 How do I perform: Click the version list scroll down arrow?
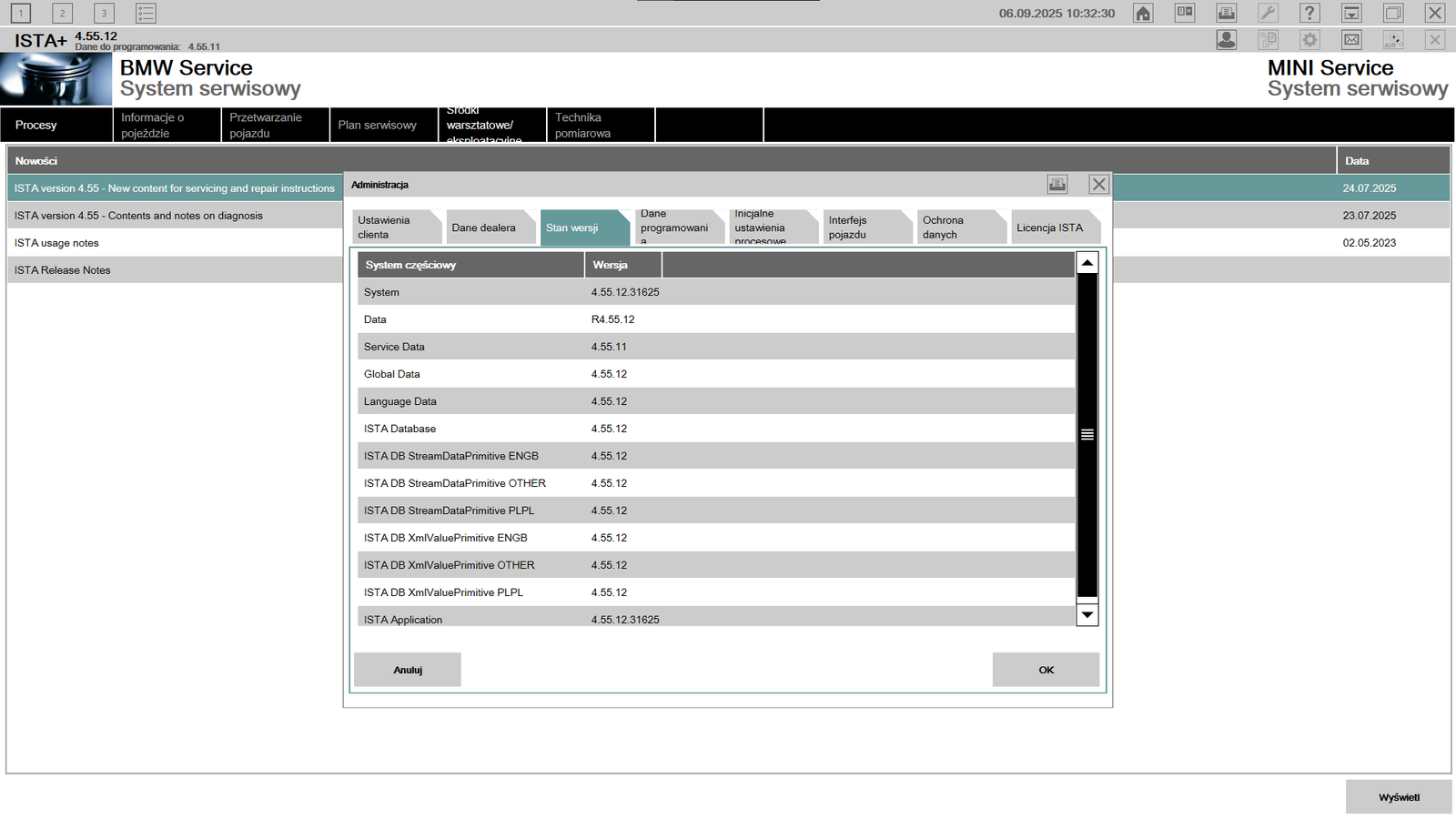(1087, 615)
